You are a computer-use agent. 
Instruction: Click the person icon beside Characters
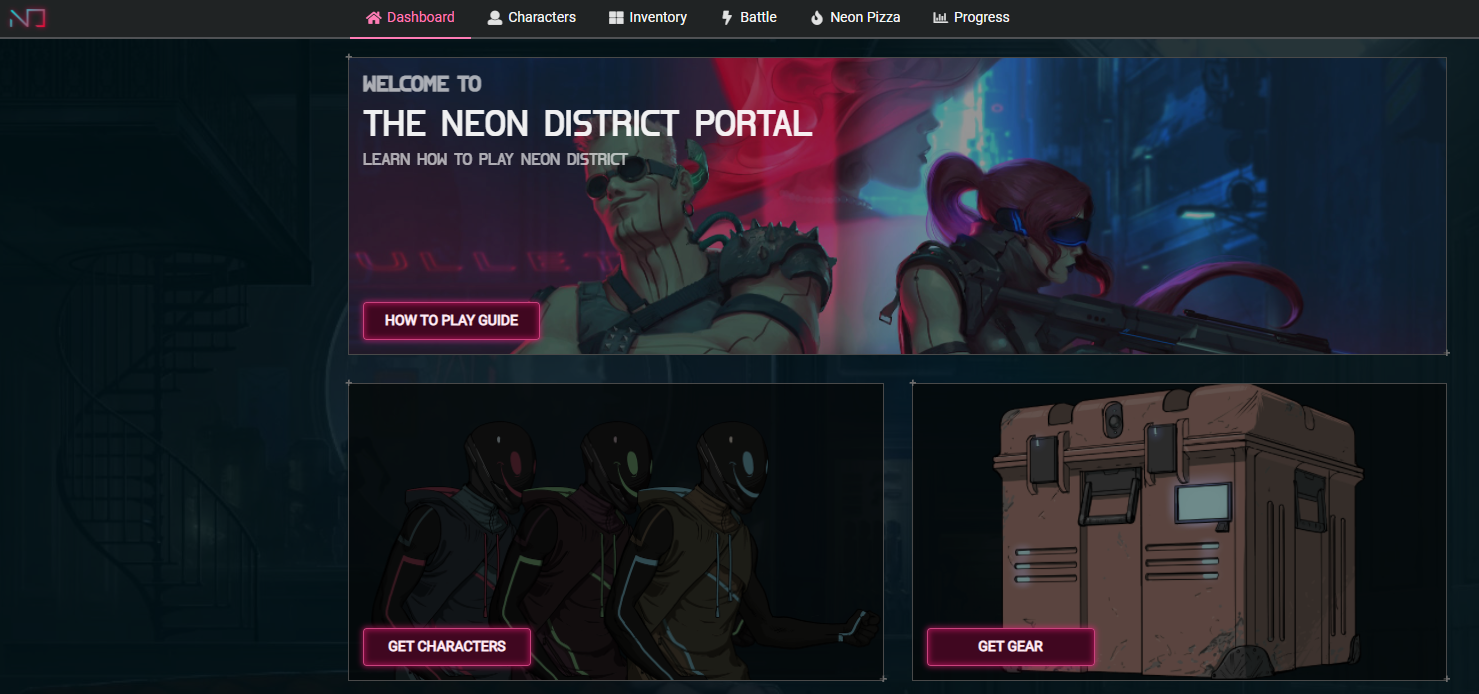(x=494, y=17)
